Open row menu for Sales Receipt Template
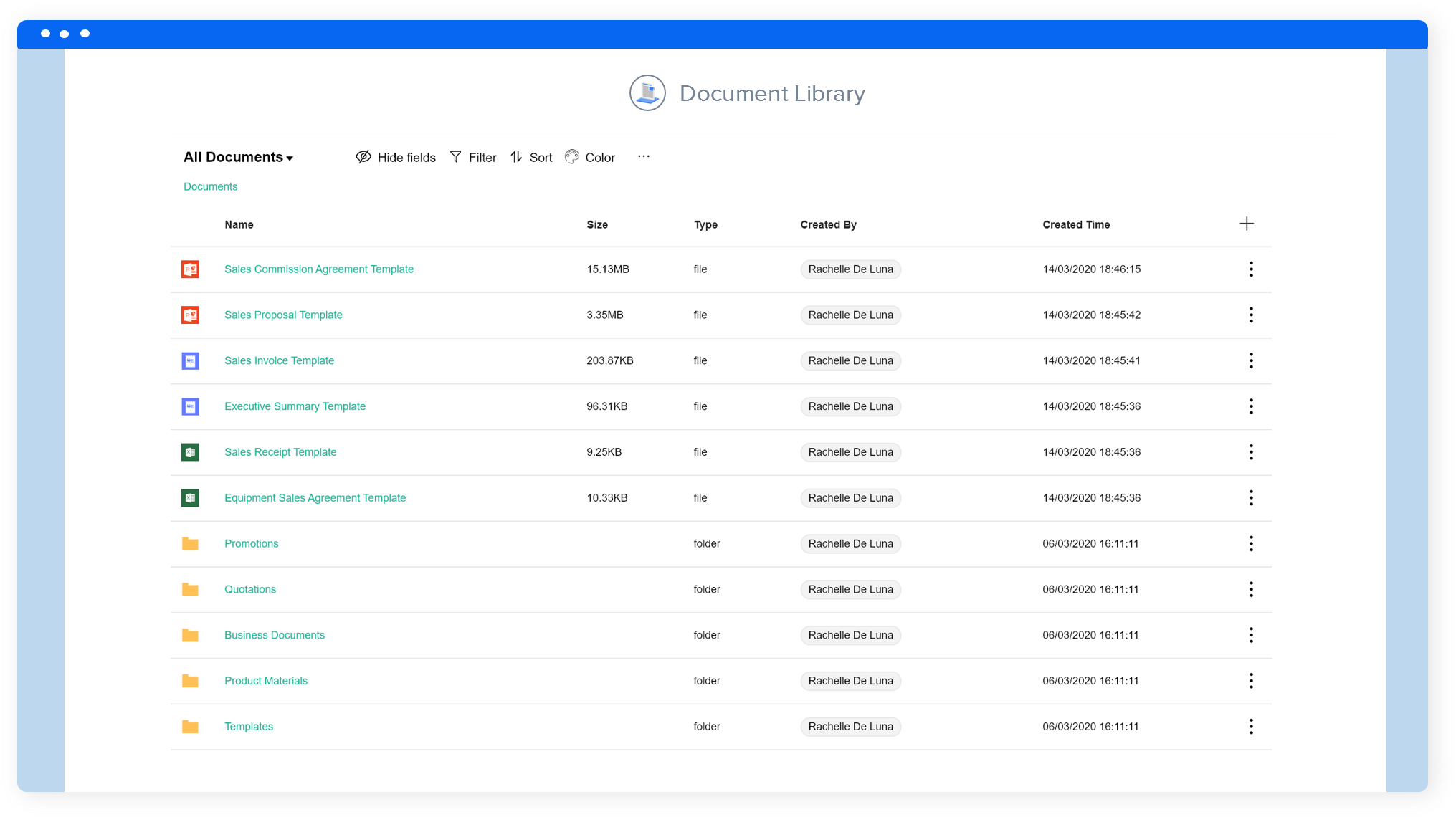1456x817 pixels. 1251,452
